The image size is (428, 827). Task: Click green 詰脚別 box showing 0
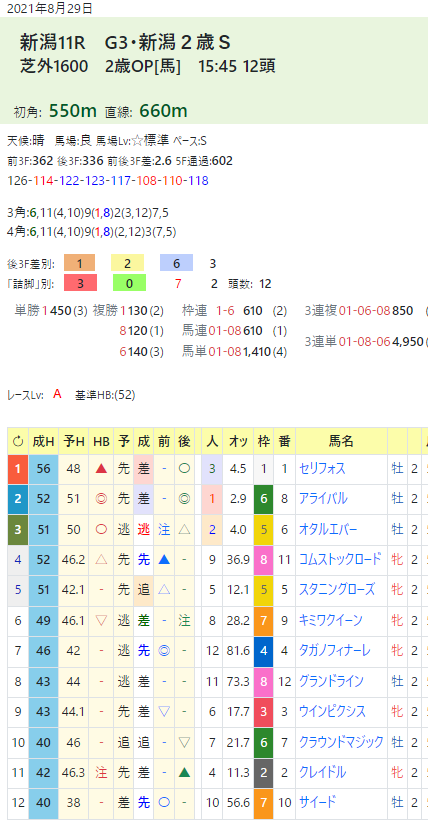[x=128, y=284]
